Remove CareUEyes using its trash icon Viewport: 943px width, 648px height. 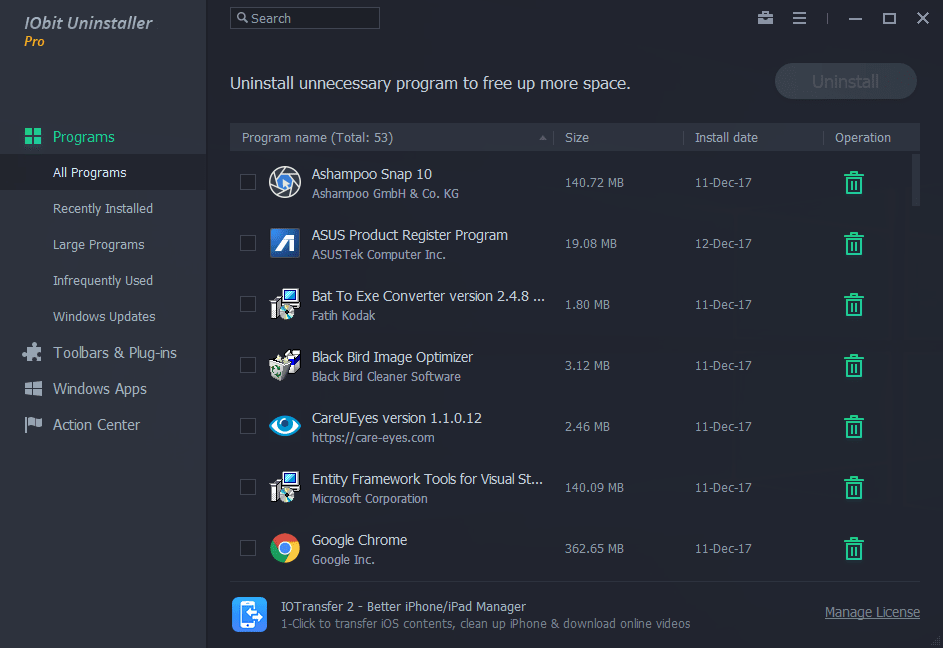point(853,427)
